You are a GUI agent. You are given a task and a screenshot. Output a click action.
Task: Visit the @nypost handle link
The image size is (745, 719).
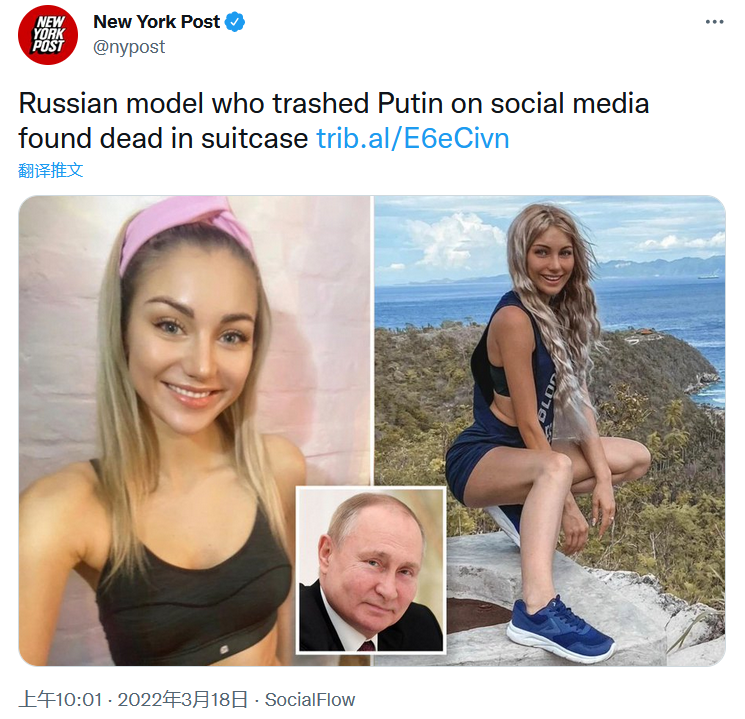129,47
